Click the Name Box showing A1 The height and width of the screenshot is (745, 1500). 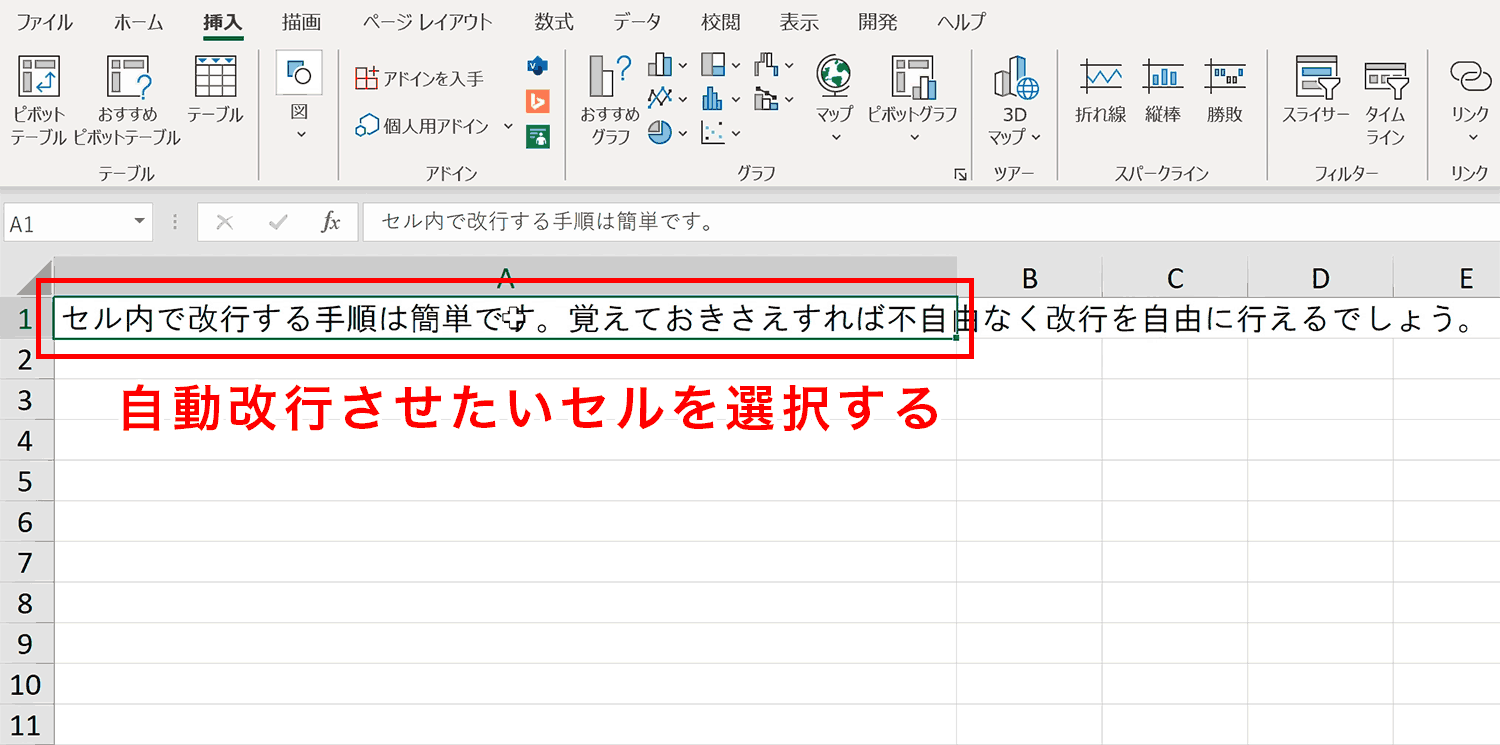[x=66, y=223]
